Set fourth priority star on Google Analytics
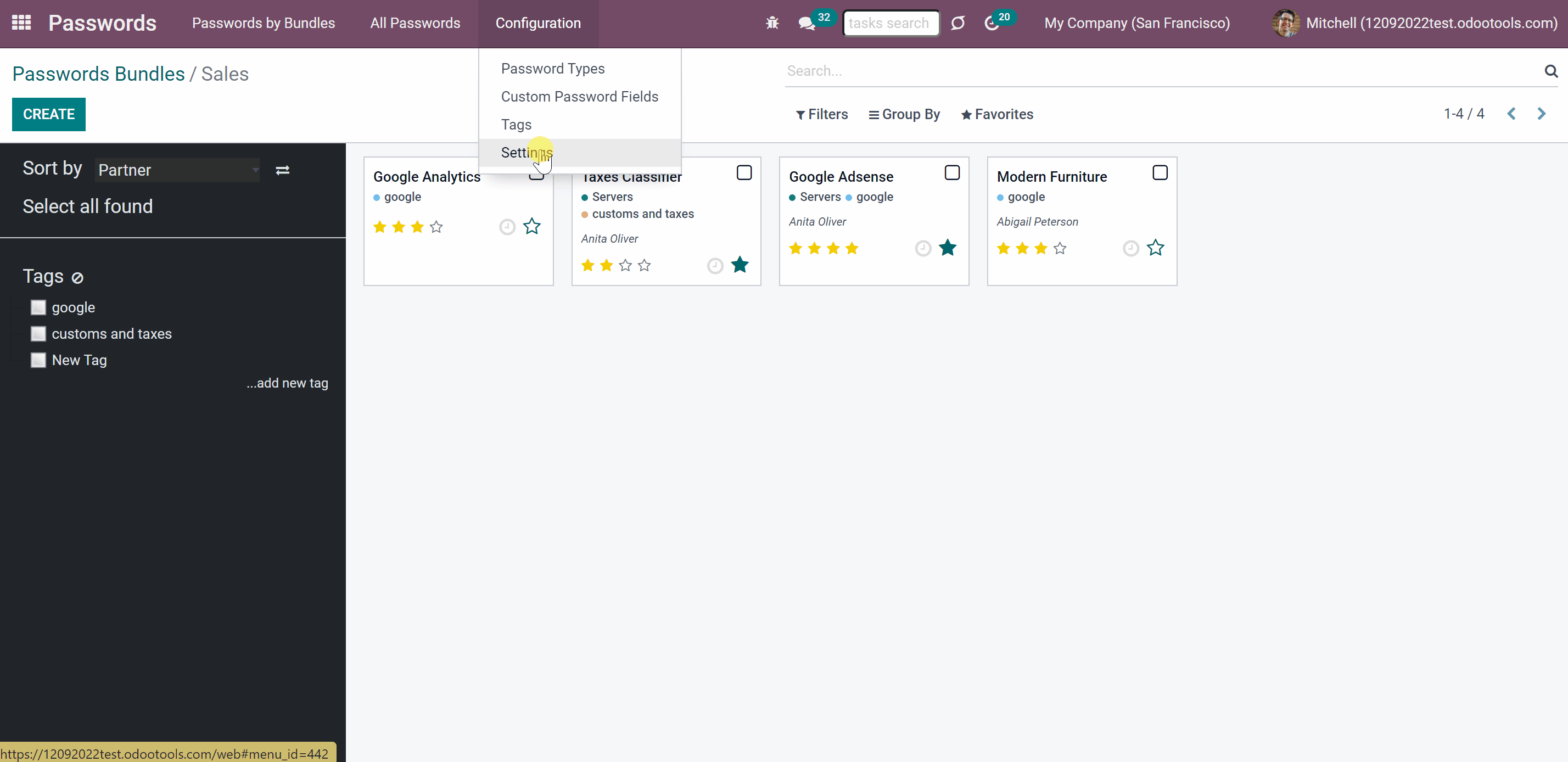This screenshot has height=762, width=1568. (436, 227)
